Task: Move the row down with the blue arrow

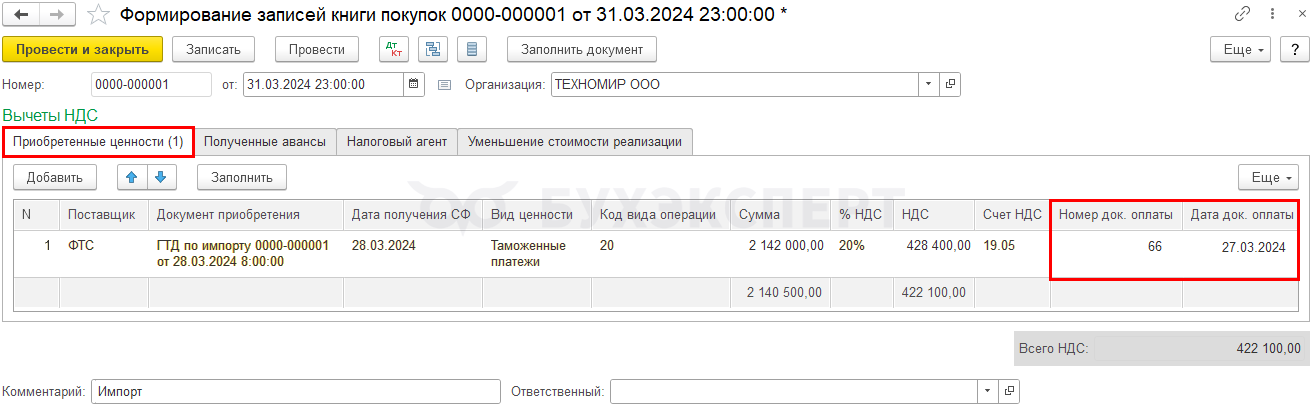Action: (x=162, y=178)
